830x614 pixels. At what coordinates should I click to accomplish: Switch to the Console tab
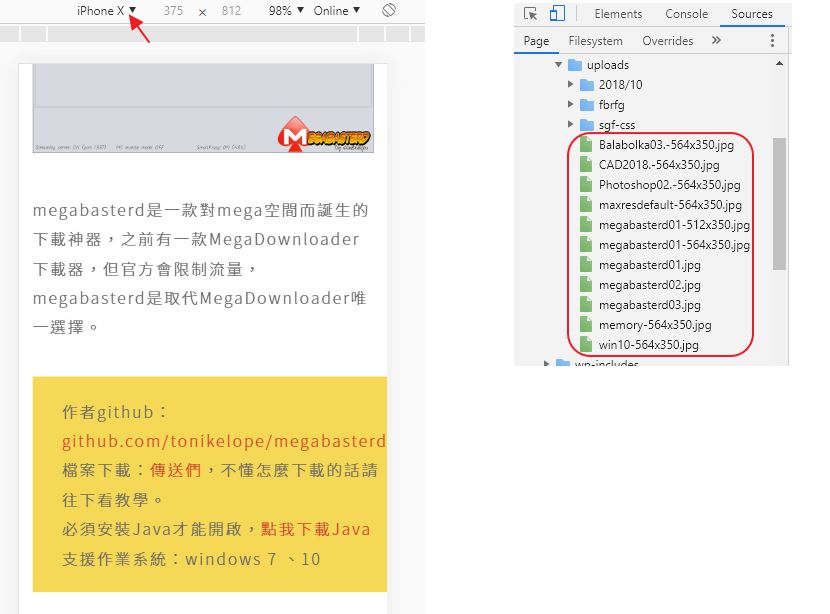tap(687, 14)
